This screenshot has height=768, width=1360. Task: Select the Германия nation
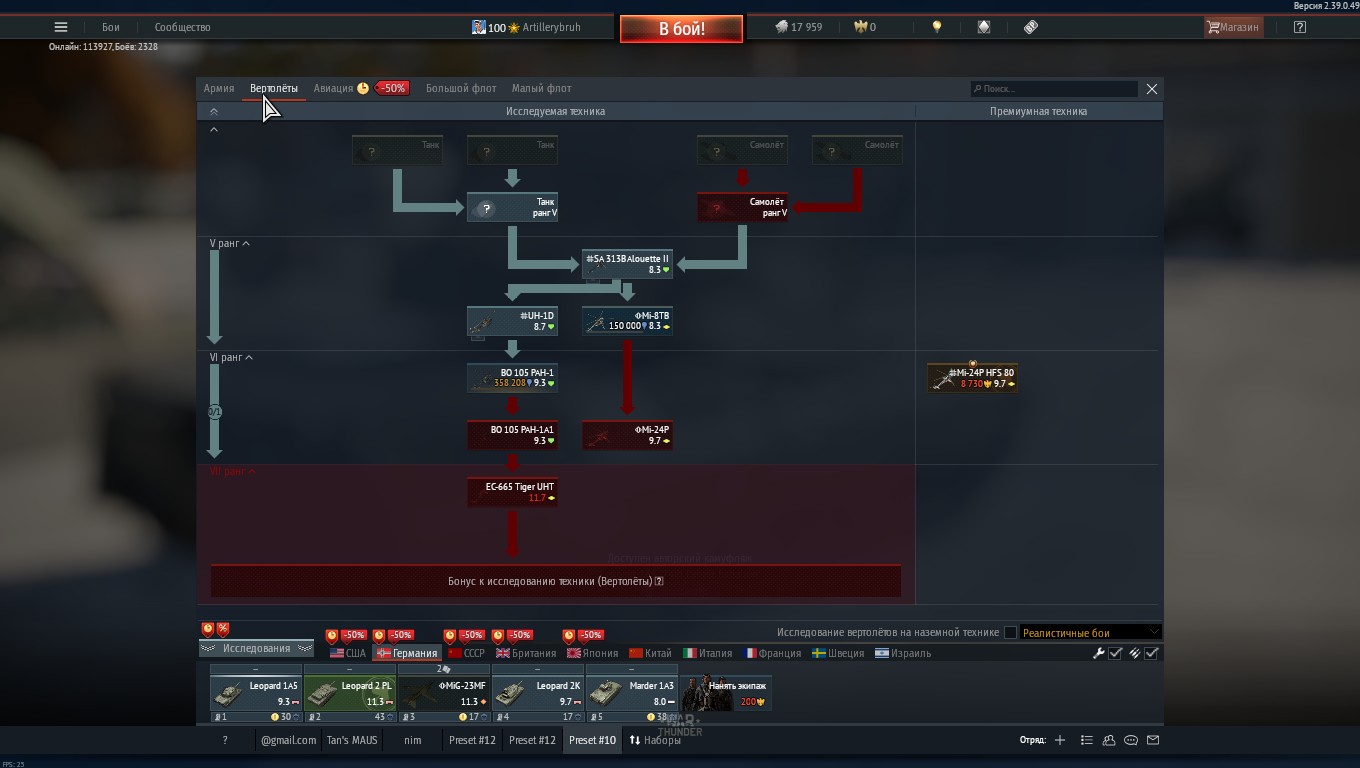[x=406, y=653]
